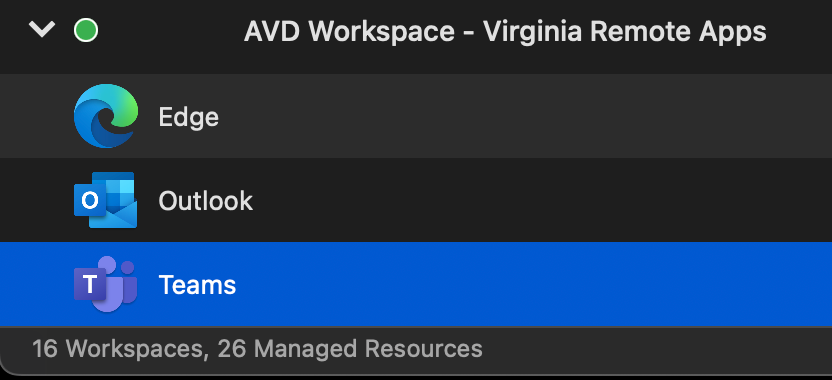832x380 pixels.
Task: Select the Edge text label
Action: tap(188, 117)
